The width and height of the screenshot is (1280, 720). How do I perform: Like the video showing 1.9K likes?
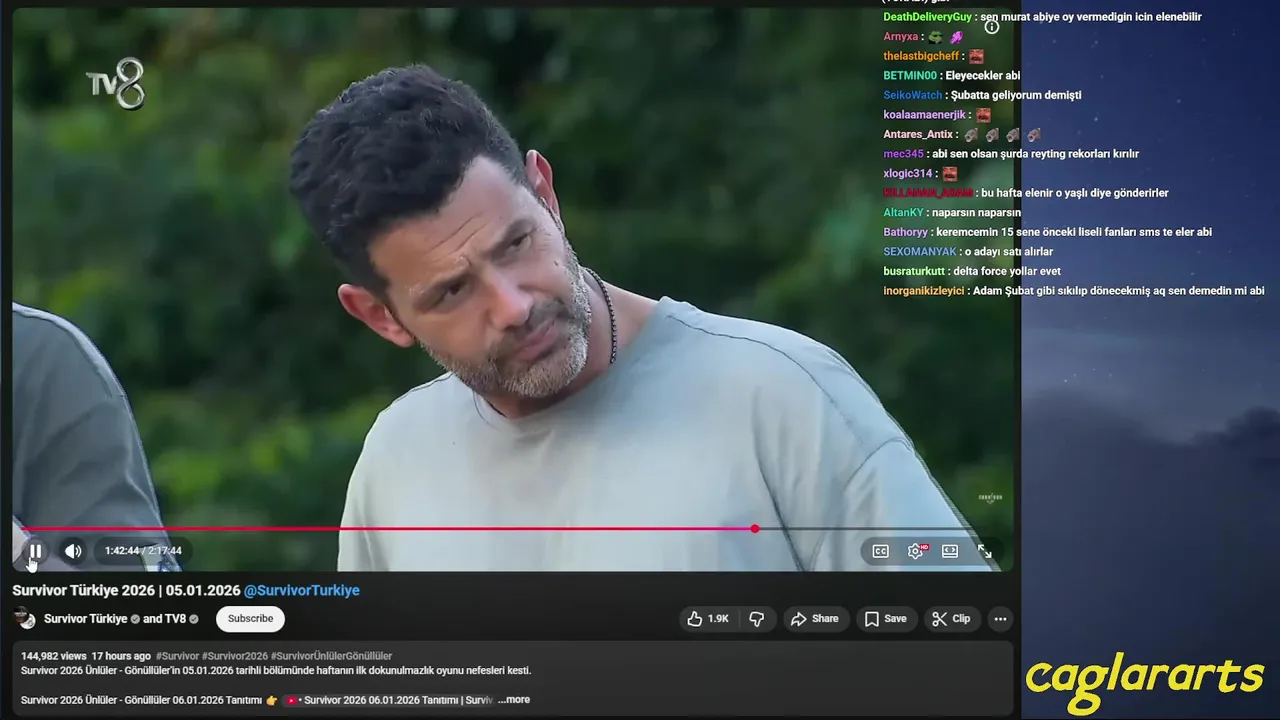coord(707,619)
